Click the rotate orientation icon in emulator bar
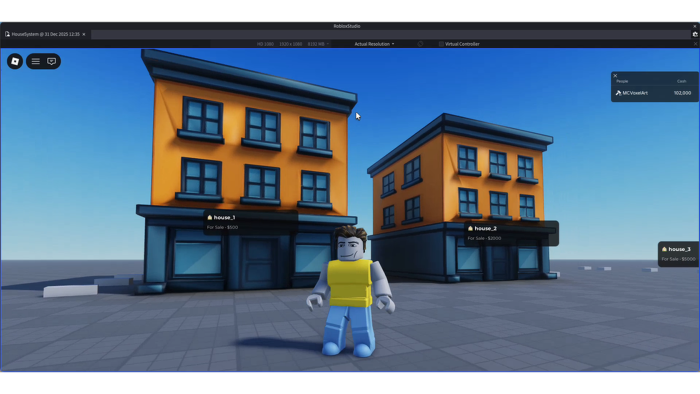The image size is (700, 394). click(420, 44)
